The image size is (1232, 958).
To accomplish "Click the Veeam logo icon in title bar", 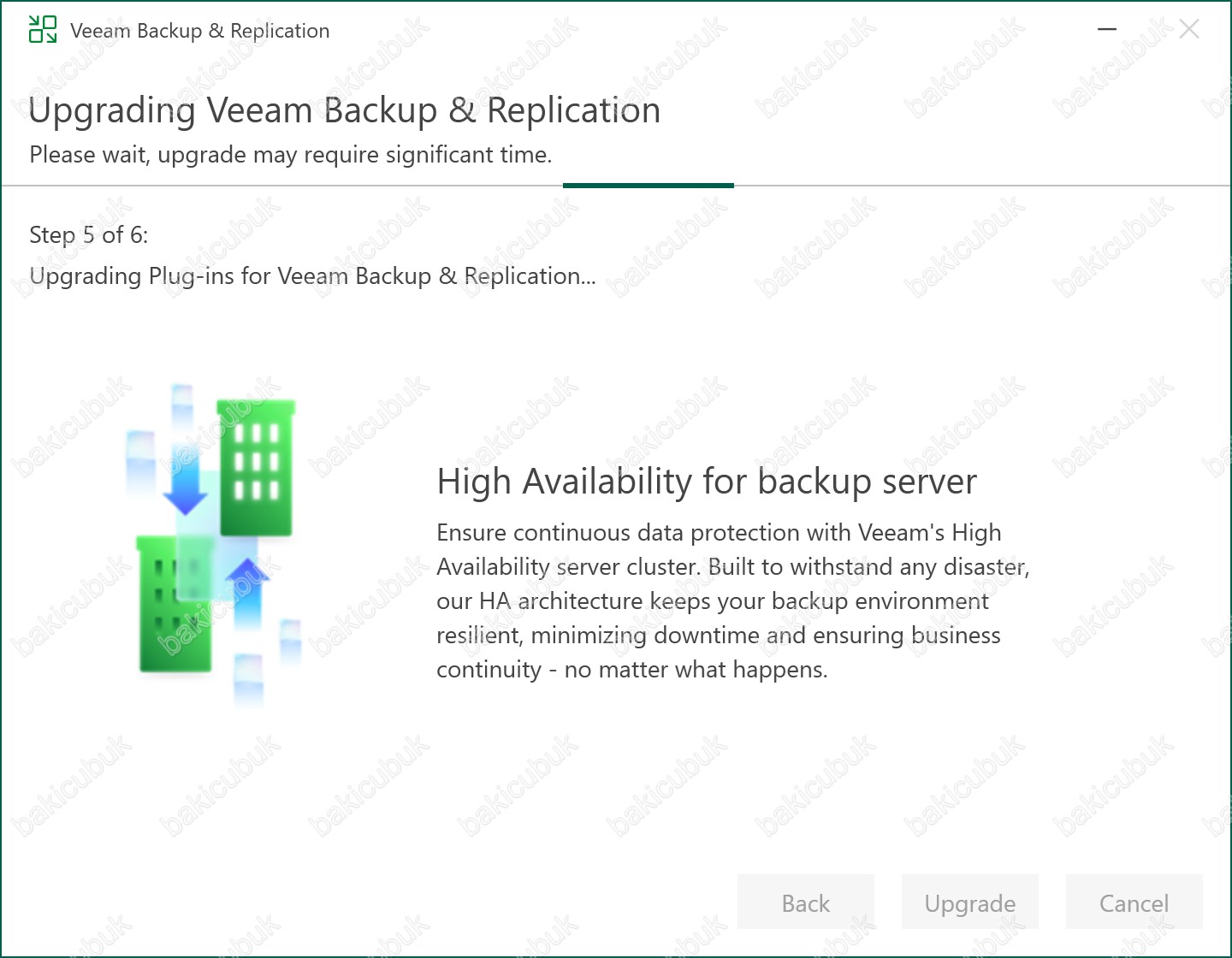I will (43, 30).
